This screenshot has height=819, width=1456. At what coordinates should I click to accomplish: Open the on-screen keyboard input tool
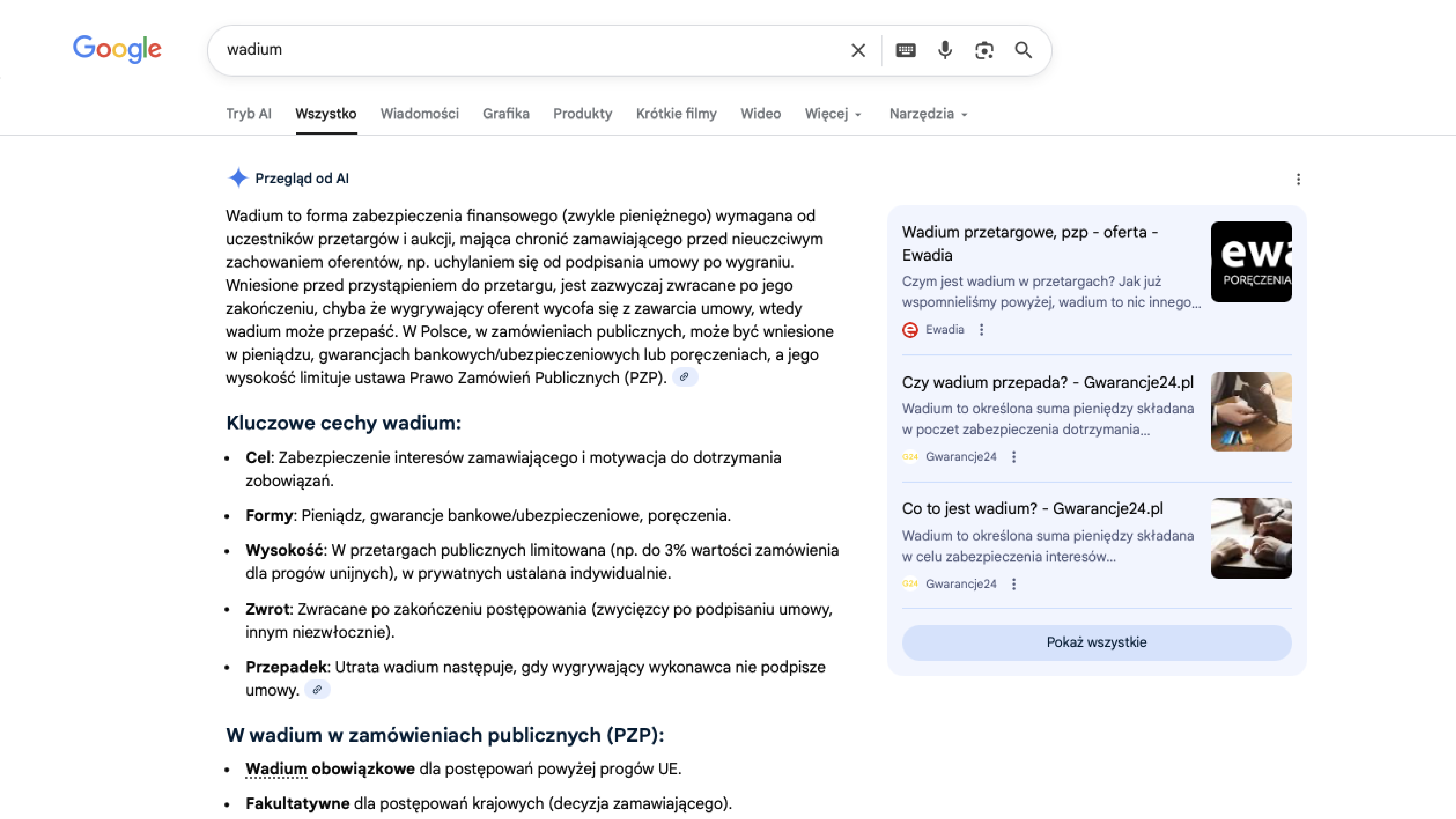pyautogui.click(x=905, y=50)
